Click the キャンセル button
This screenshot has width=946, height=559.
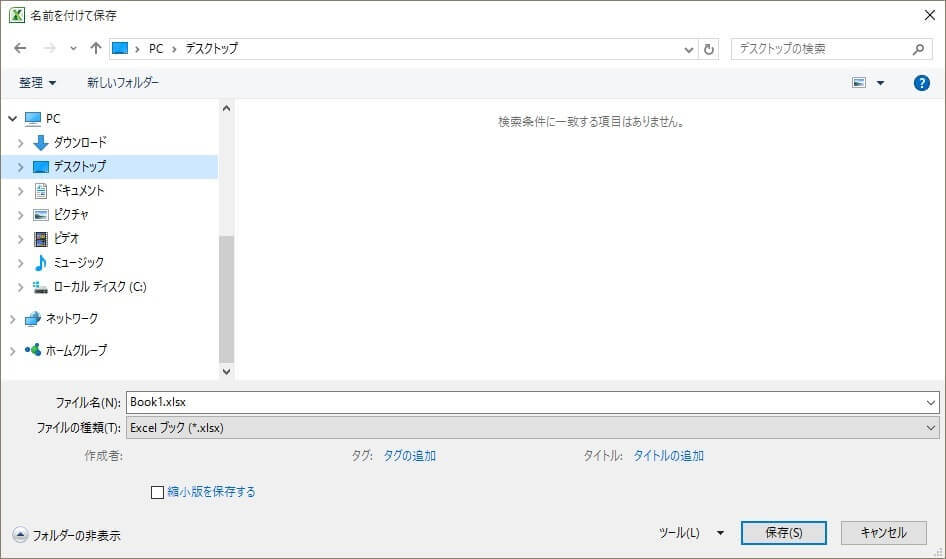click(883, 533)
